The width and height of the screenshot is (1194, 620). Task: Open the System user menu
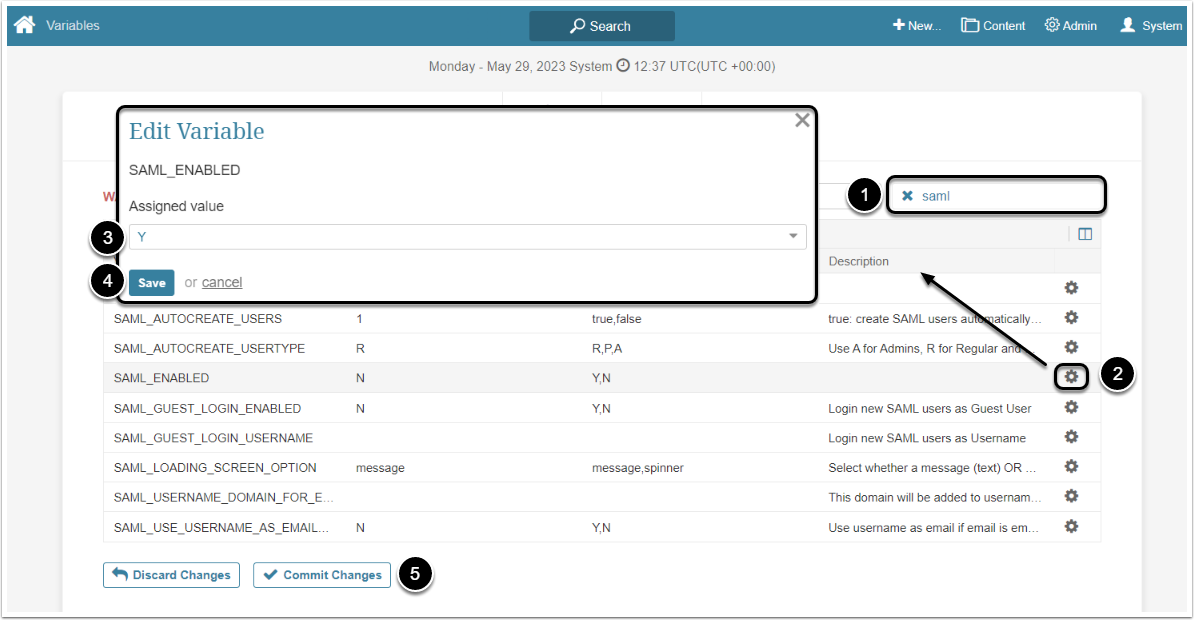tap(1151, 26)
